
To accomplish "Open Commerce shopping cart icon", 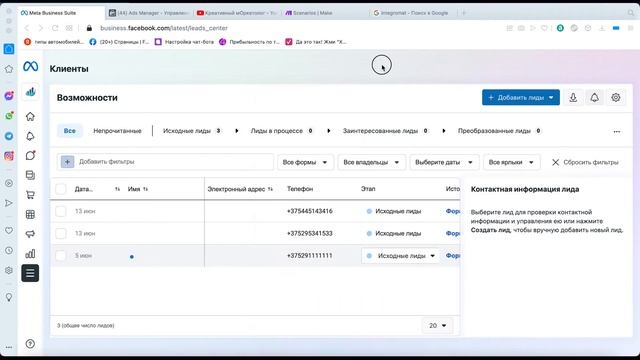I will click(30, 195).
